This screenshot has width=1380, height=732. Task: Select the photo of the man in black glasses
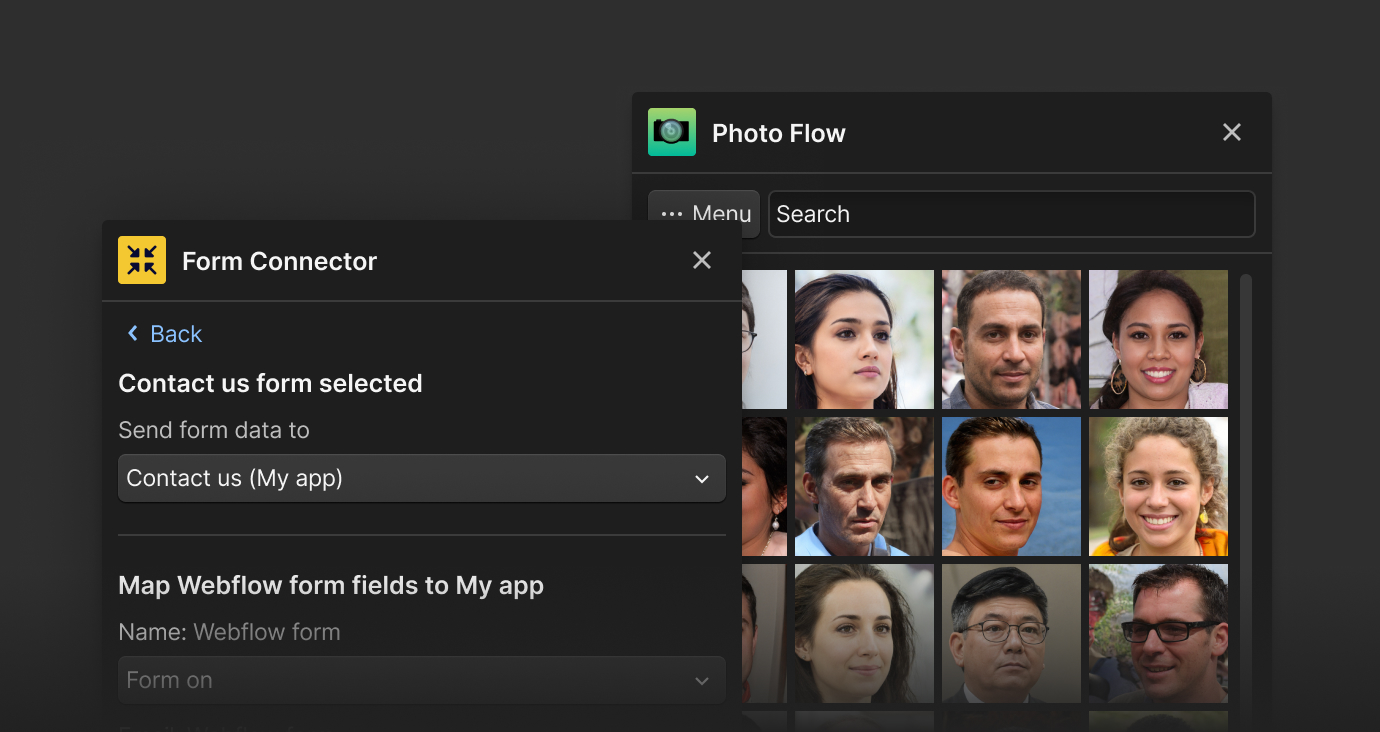pyautogui.click(x=1157, y=633)
